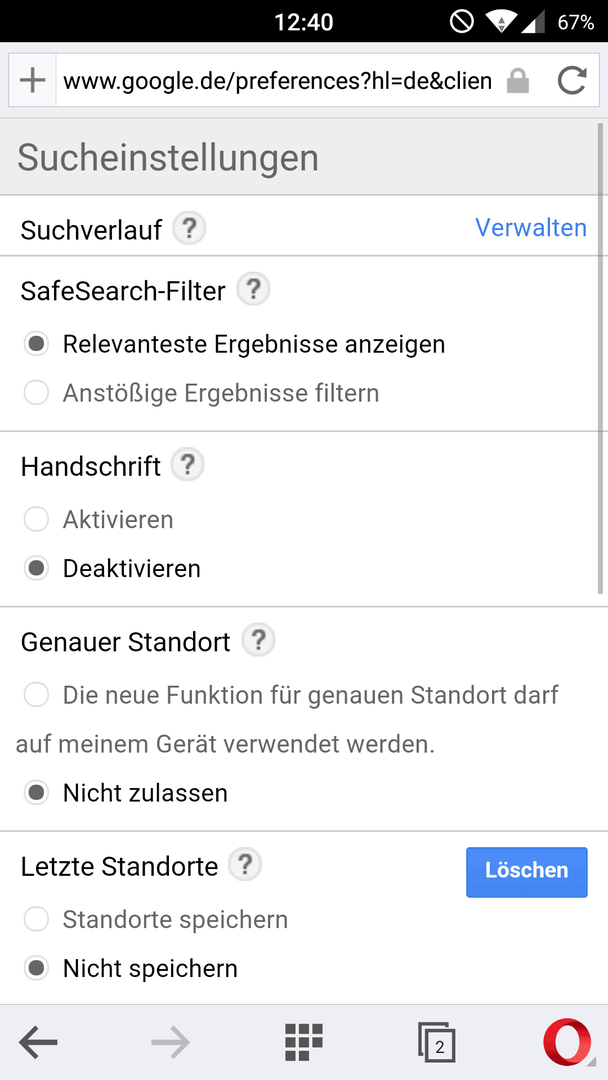Select Anstößige Ergebnisse filtern option
The width and height of the screenshot is (608, 1080).
coord(36,393)
